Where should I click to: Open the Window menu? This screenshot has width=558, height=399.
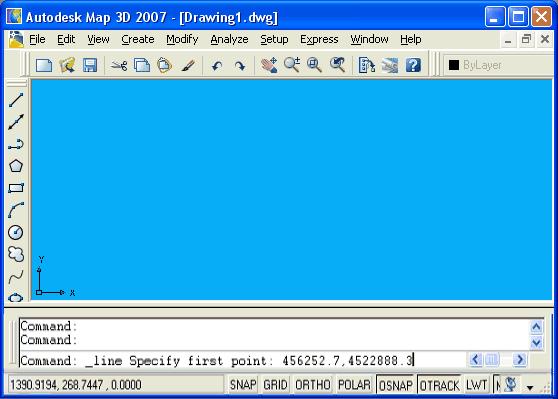pos(369,39)
